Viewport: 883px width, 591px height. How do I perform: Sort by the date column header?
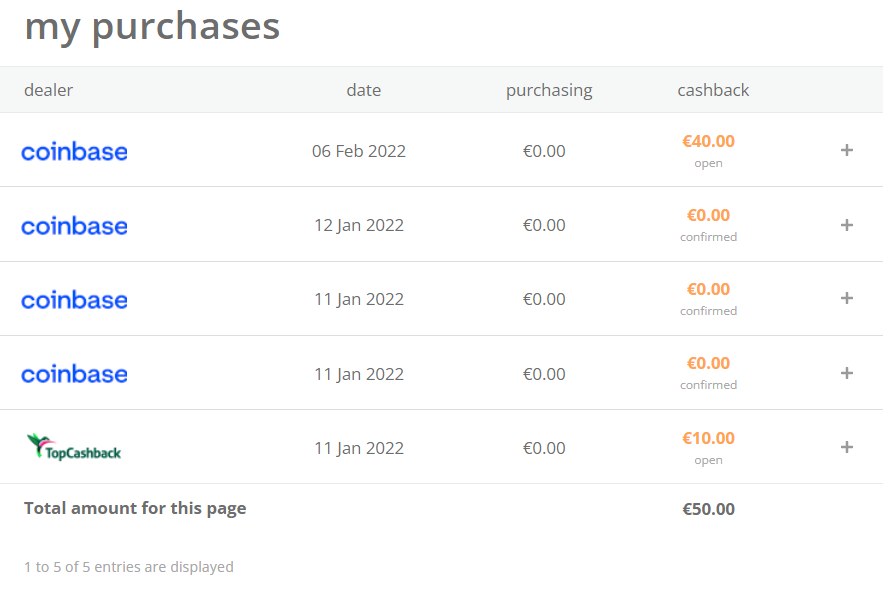[363, 90]
